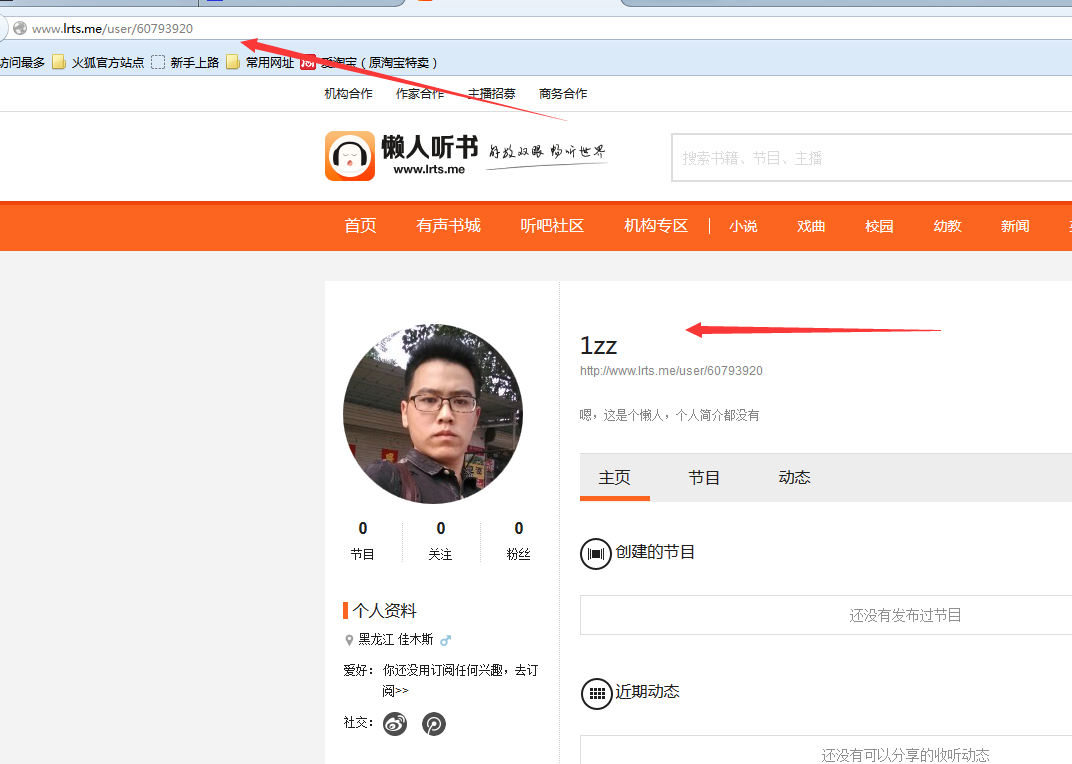This screenshot has width=1072, height=764.
Task: Open 商务合作 top link
Action: tap(563, 94)
